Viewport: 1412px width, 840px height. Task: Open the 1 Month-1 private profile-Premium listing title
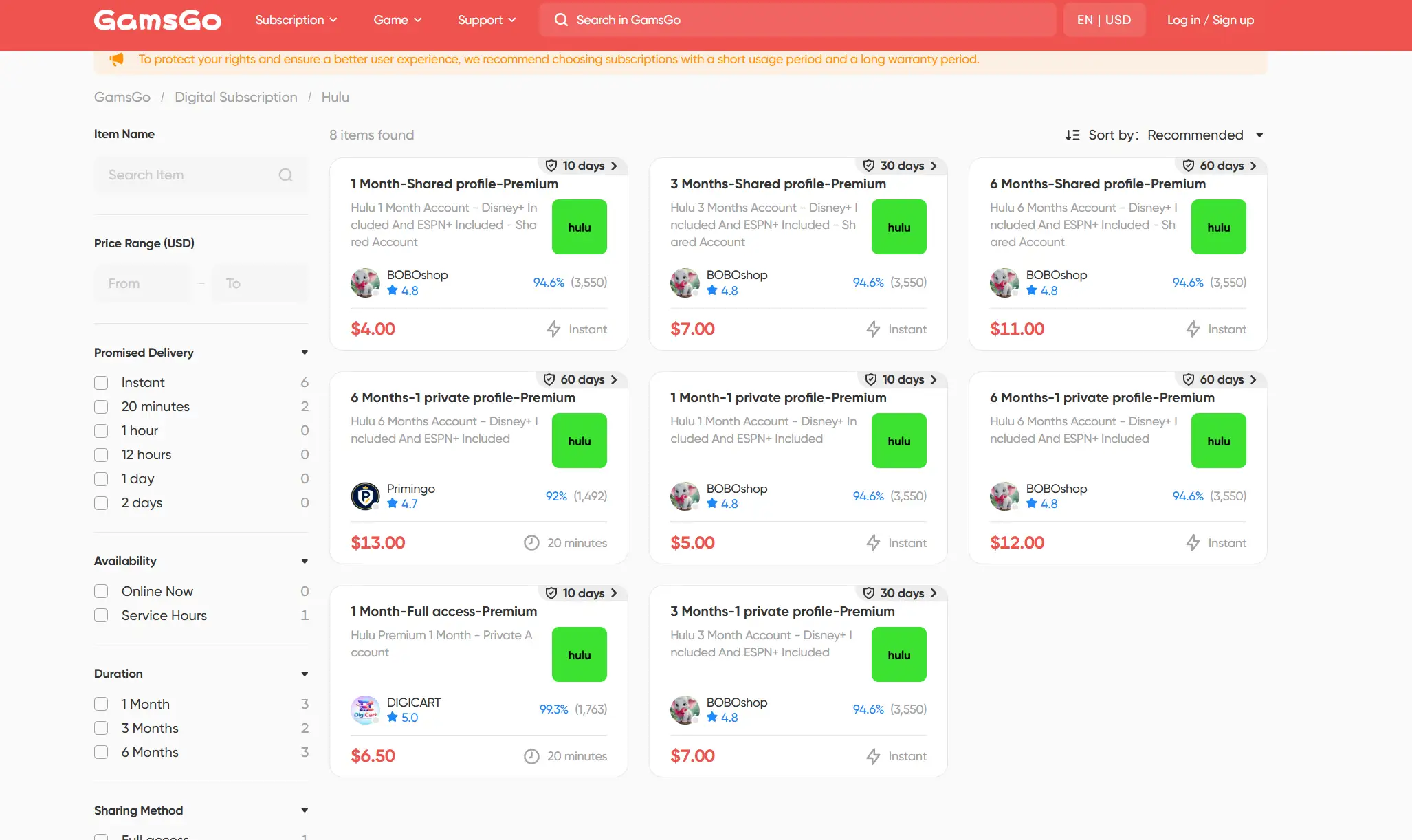tap(778, 398)
